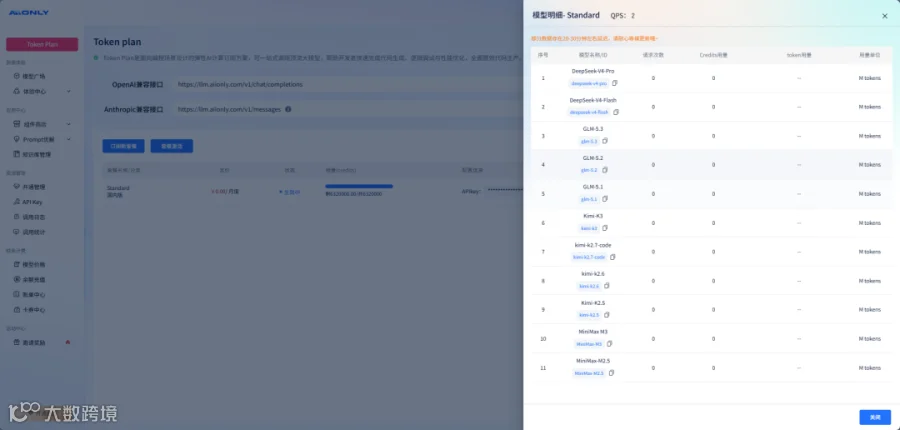Click the GLM-5.2 model name

[593, 158]
